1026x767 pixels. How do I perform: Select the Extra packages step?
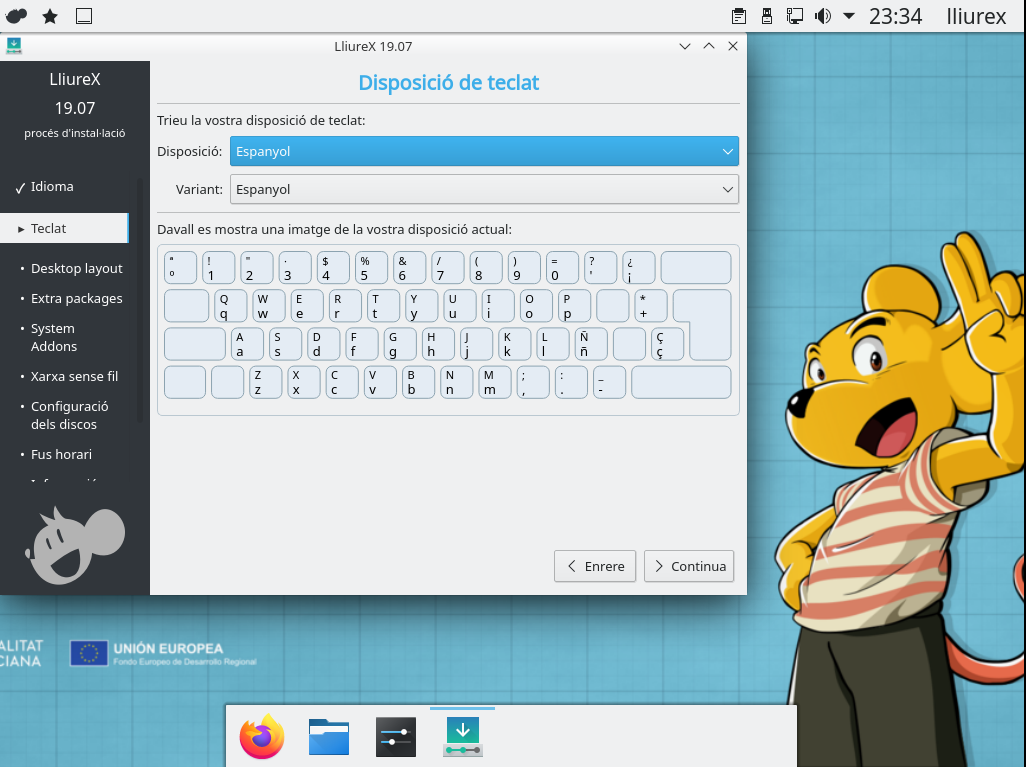pyautogui.click(x=77, y=298)
